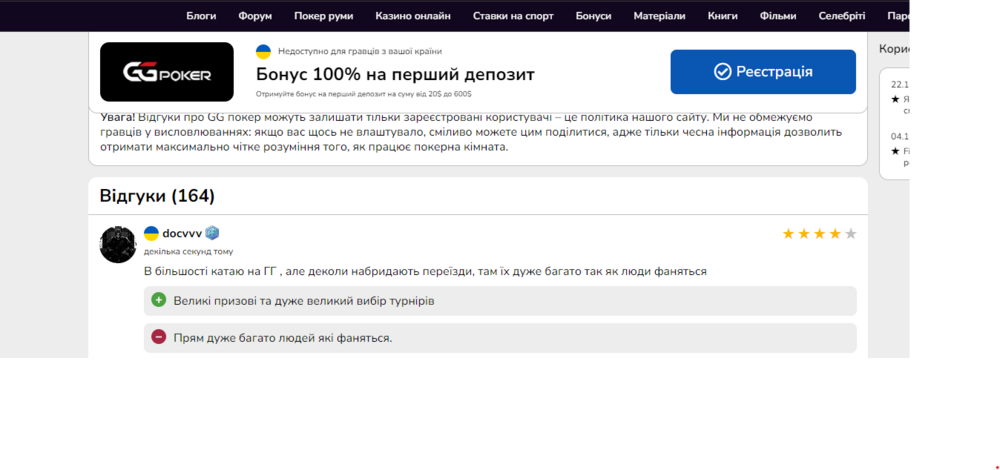This screenshot has width=1000, height=470.
Task: Click the 'декілька секунд тому' timestamp
Action: click(x=189, y=251)
